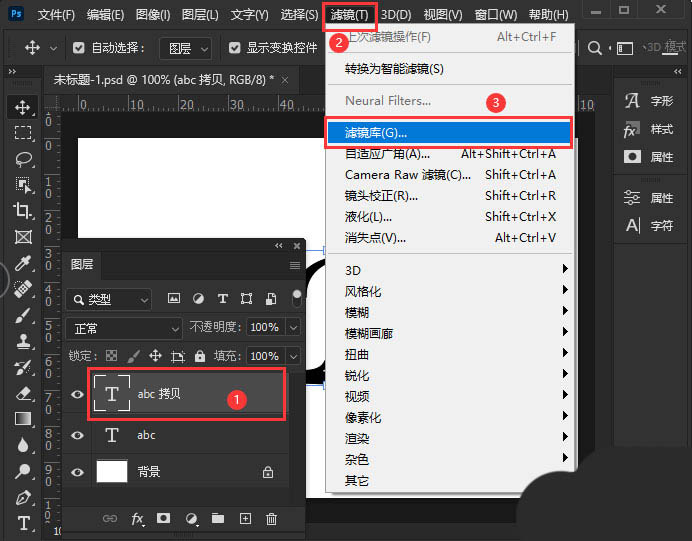The image size is (692, 541).
Task: Open the 类型 layer filter dropdown
Action: click(109, 300)
